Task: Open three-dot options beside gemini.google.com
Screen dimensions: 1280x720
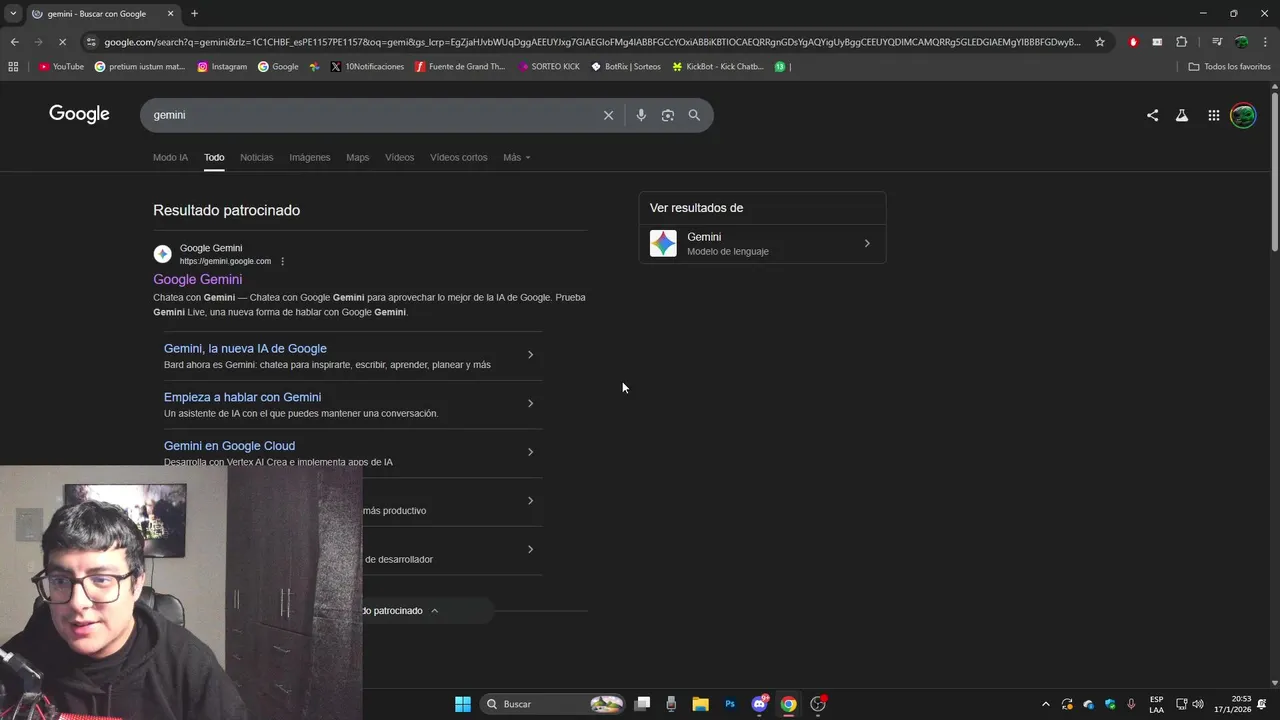Action: [283, 262]
